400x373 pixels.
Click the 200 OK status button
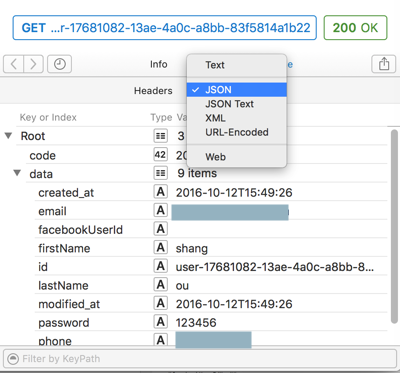[x=355, y=28]
